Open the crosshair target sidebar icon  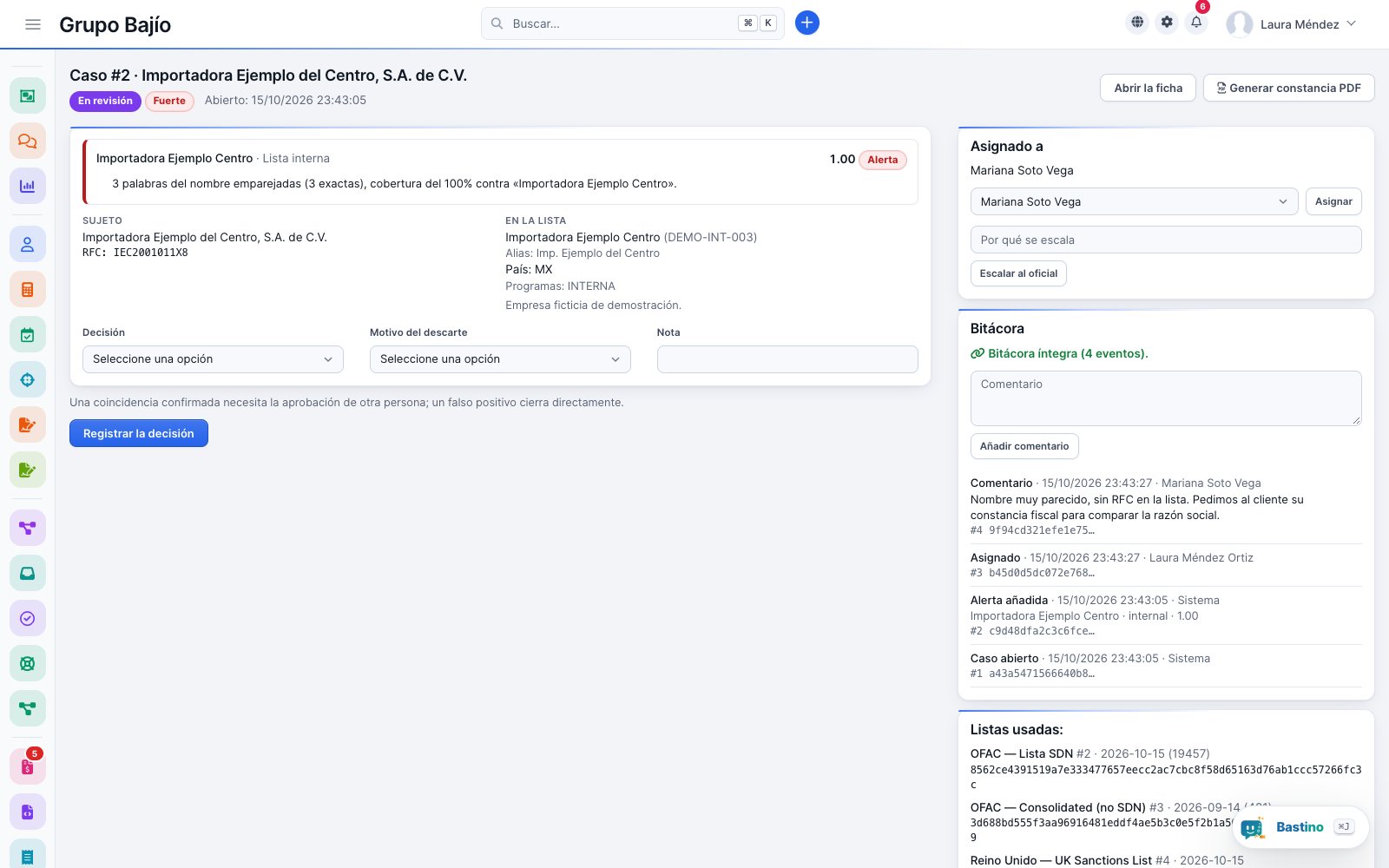coord(28,380)
